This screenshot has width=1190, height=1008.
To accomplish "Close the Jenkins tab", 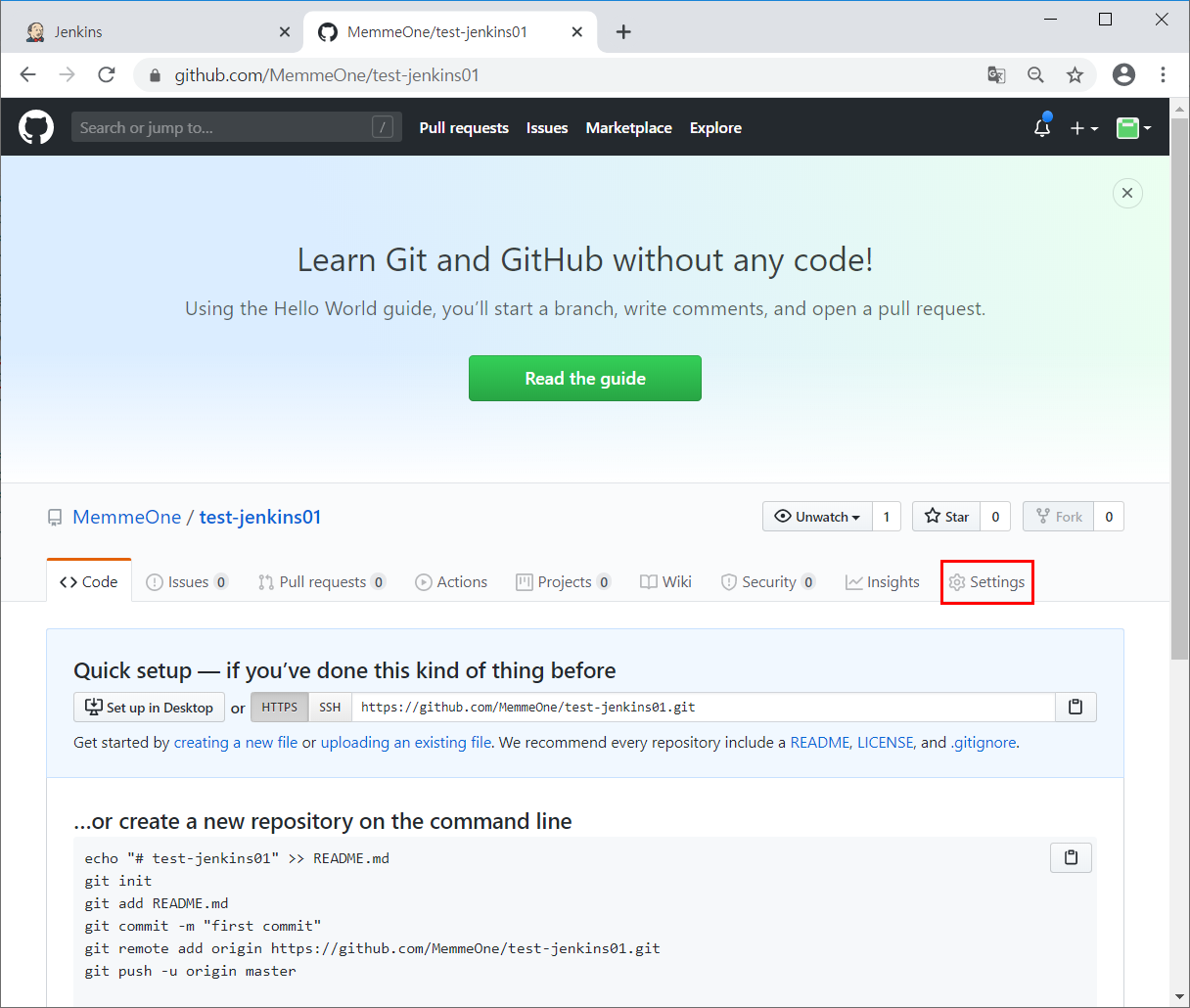I will [285, 32].
